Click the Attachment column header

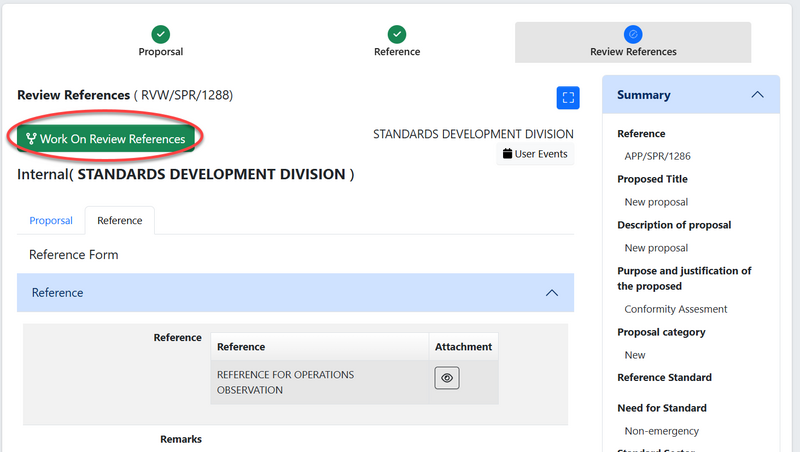coord(463,347)
